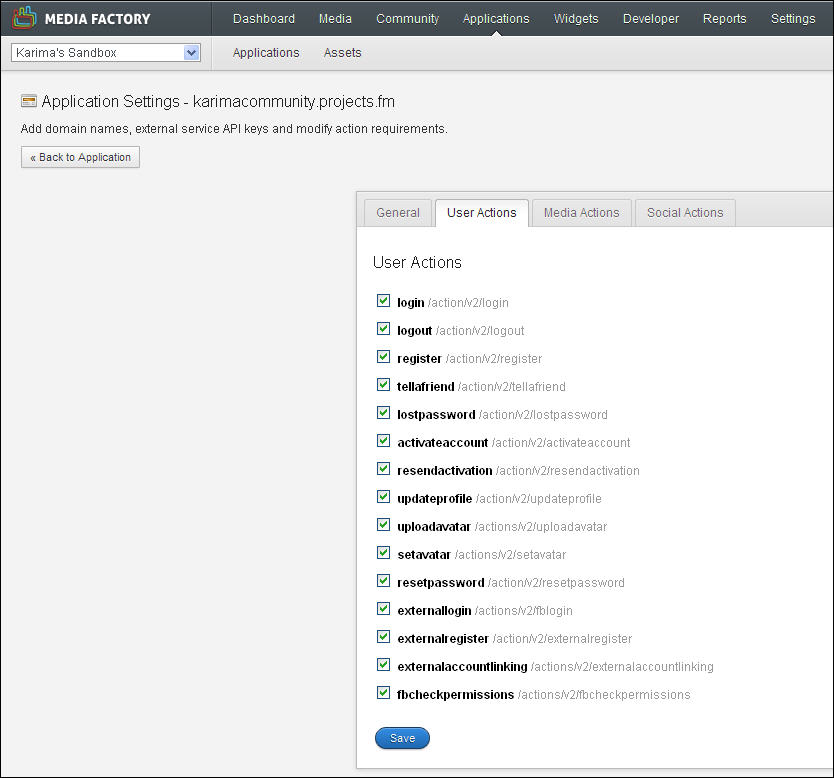This screenshot has height=778, width=834.
Task: Click the path /action/v2/logout
Action: coord(480,331)
